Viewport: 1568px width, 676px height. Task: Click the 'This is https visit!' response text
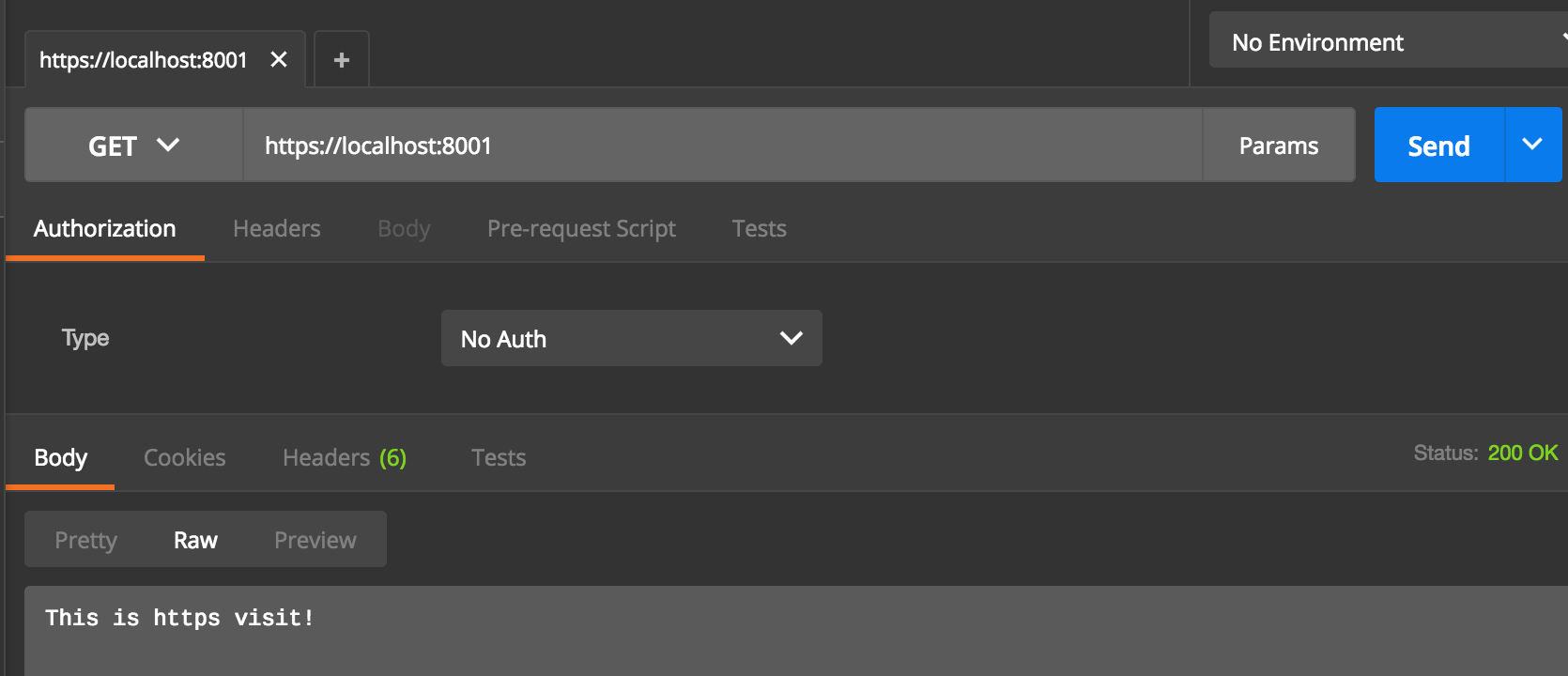(179, 618)
